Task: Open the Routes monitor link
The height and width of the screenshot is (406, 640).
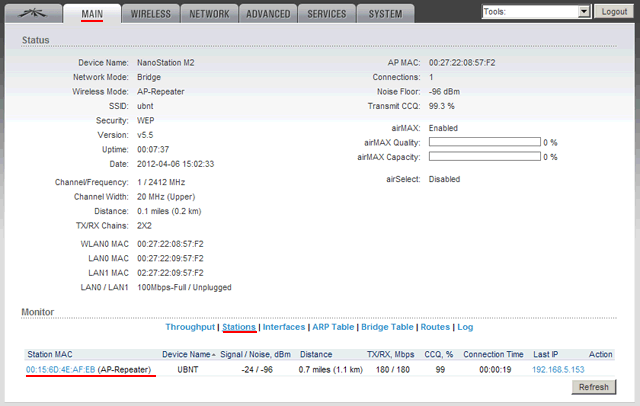Action: pos(435,327)
